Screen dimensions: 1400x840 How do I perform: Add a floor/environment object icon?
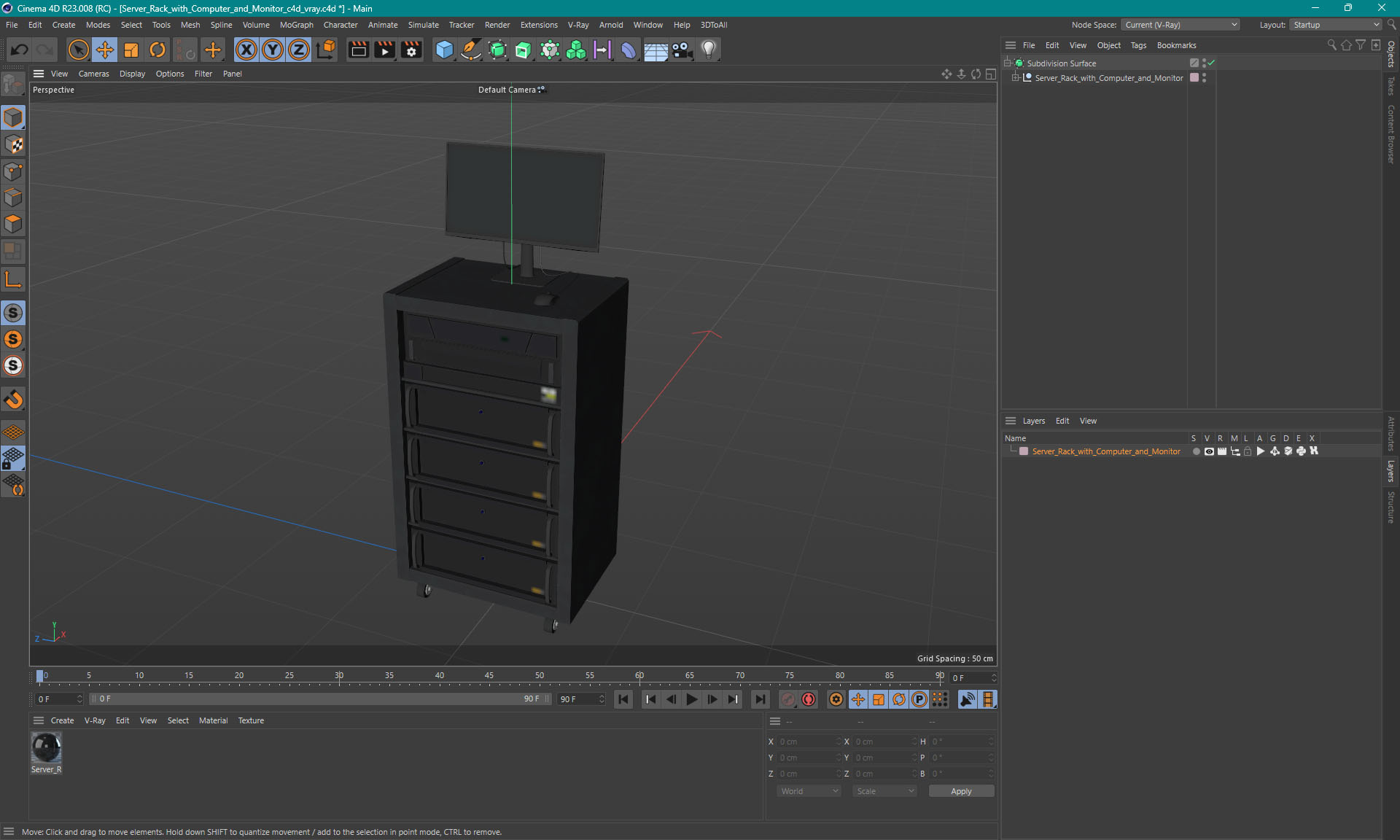pos(656,50)
